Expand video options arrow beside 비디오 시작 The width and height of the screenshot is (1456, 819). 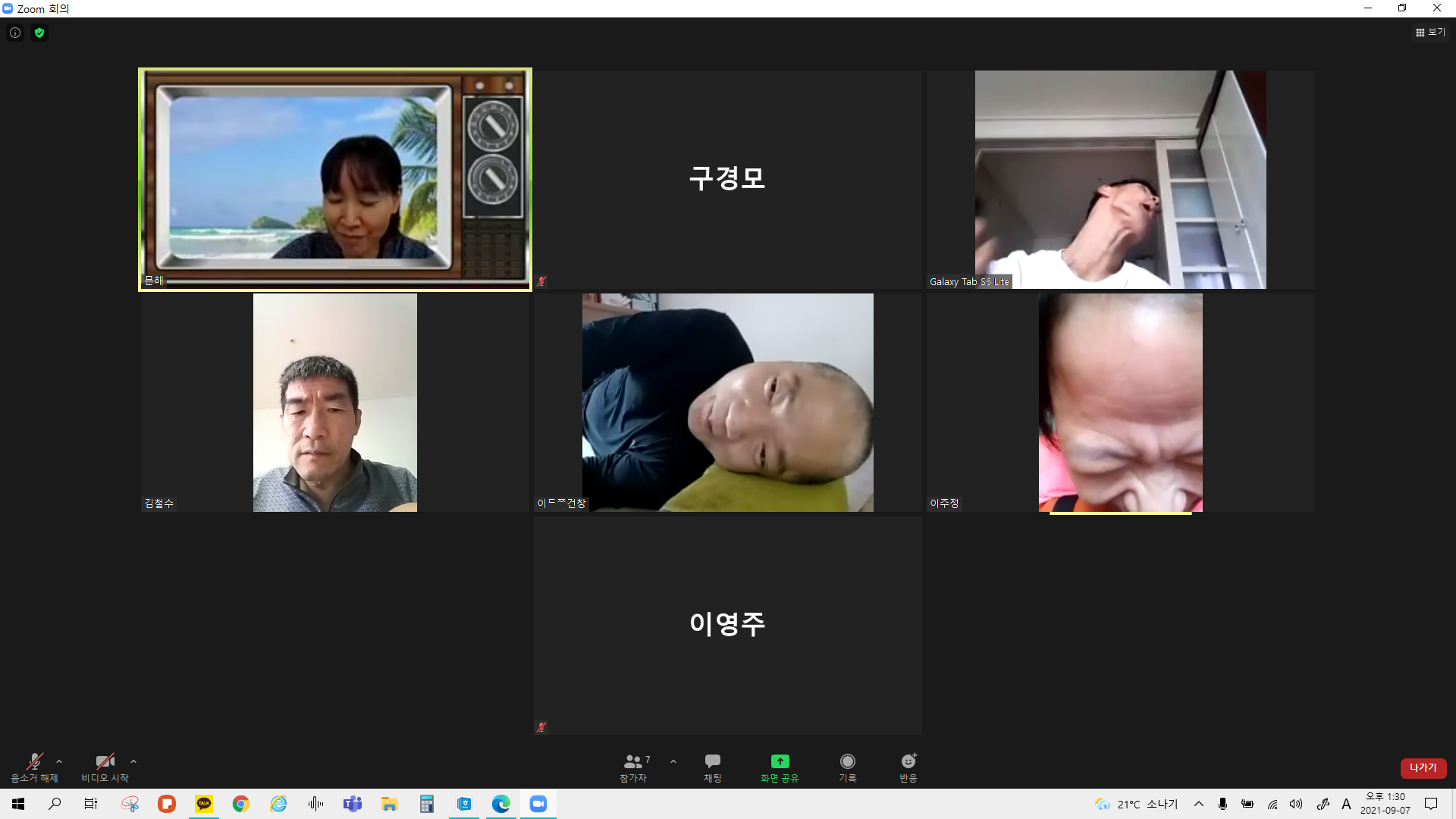click(x=133, y=761)
